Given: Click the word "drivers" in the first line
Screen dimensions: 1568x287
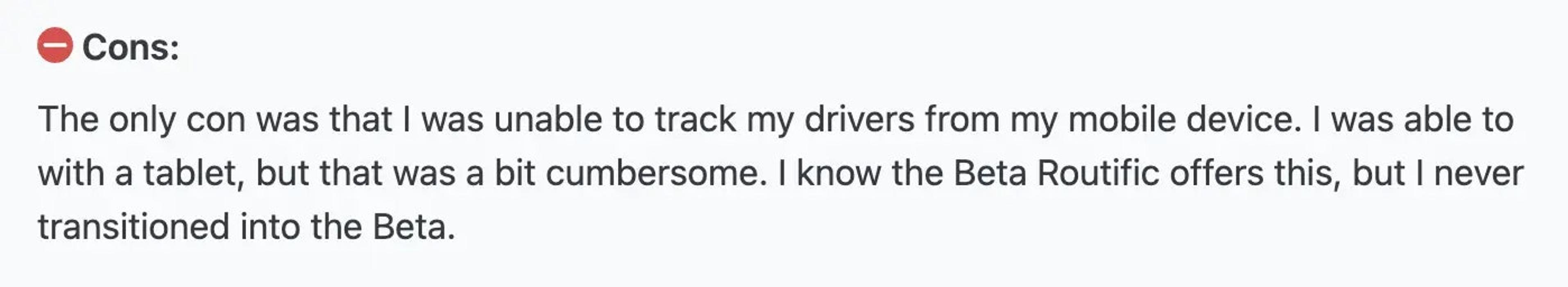Looking at the screenshot, I should (859, 119).
